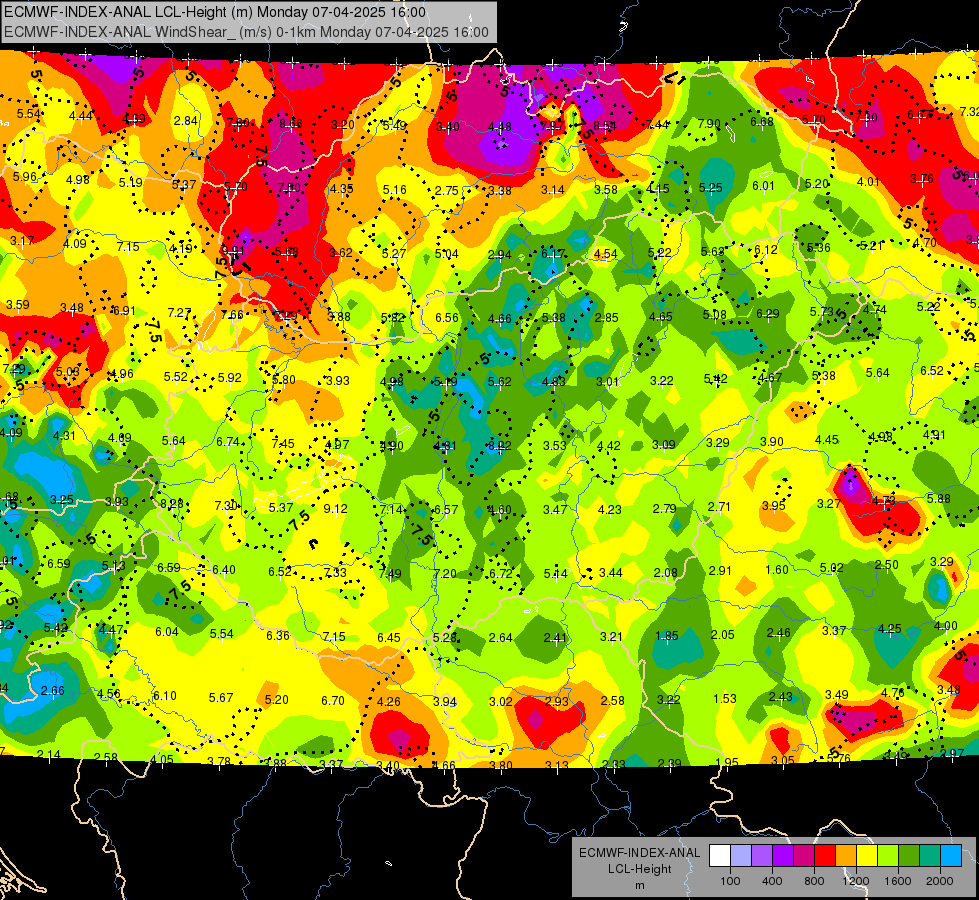979x900 pixels.
Task: Click the wind shear value 3.59
Action: [17, 305]
